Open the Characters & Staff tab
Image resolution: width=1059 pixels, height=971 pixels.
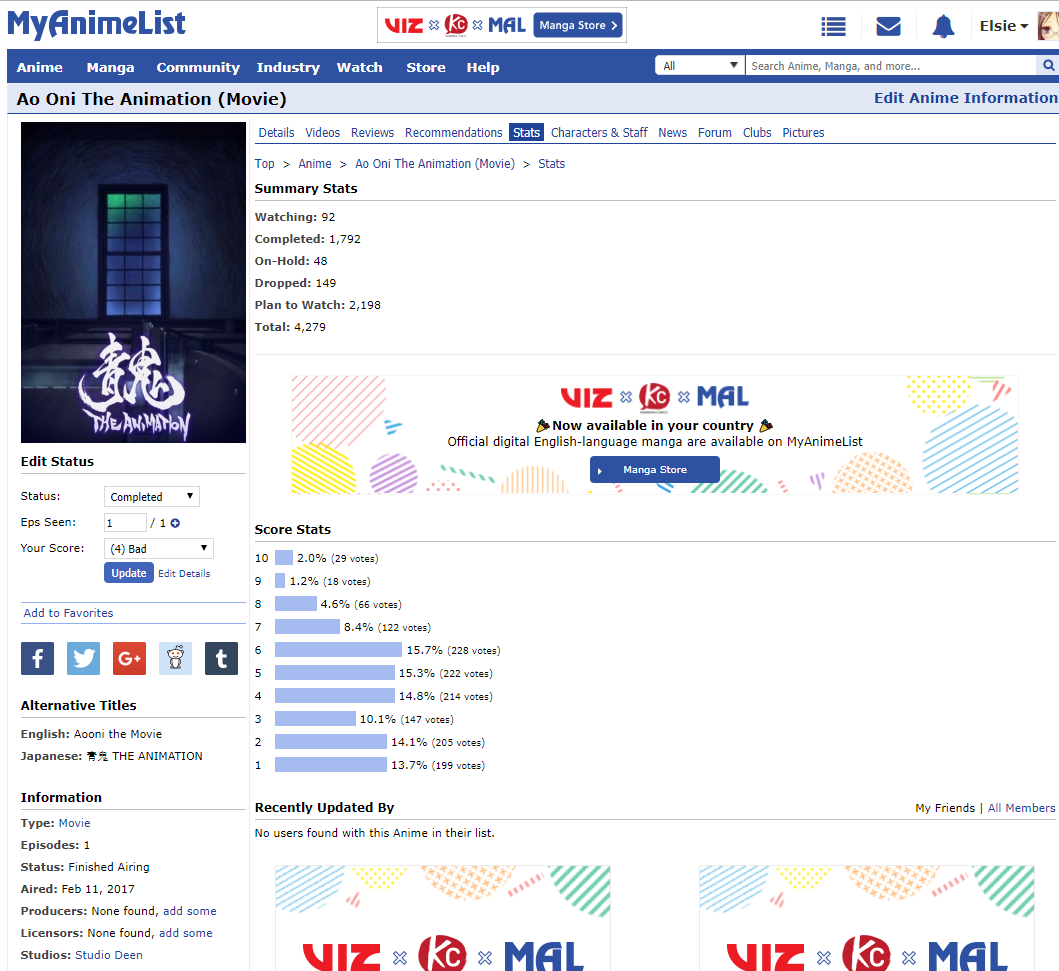(x=599, y=133)
